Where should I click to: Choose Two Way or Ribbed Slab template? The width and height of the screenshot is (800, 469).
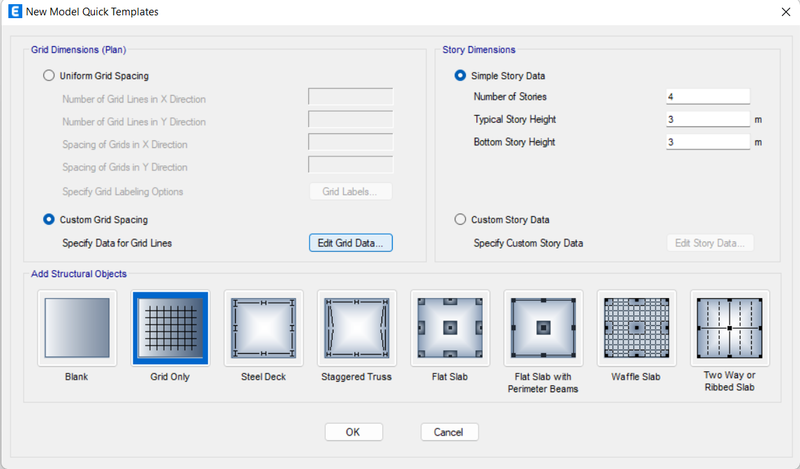point(730,328)
